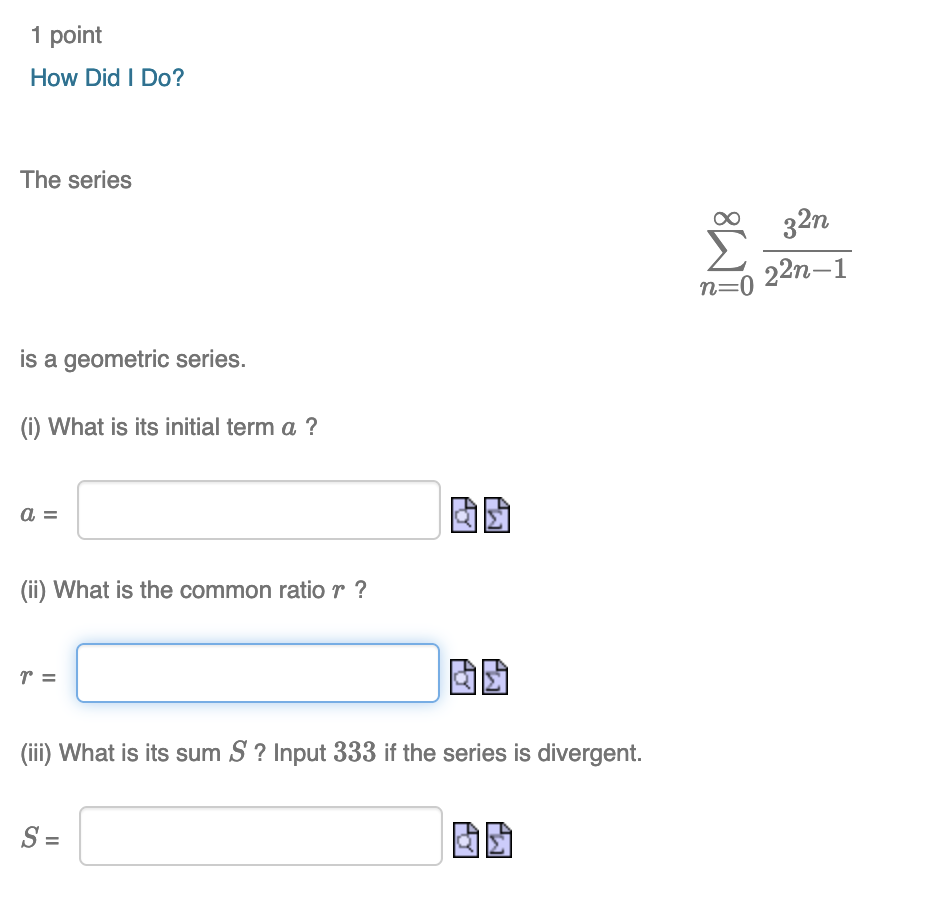Viewport: 946px width, 906px height.
Task: Click the 1 point label at top
Action: click(x=65, y=35)
